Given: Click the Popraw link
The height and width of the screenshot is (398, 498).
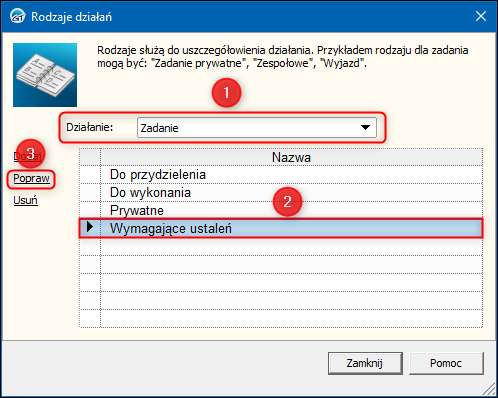Looking at the screenshot, I should point(31,178).
